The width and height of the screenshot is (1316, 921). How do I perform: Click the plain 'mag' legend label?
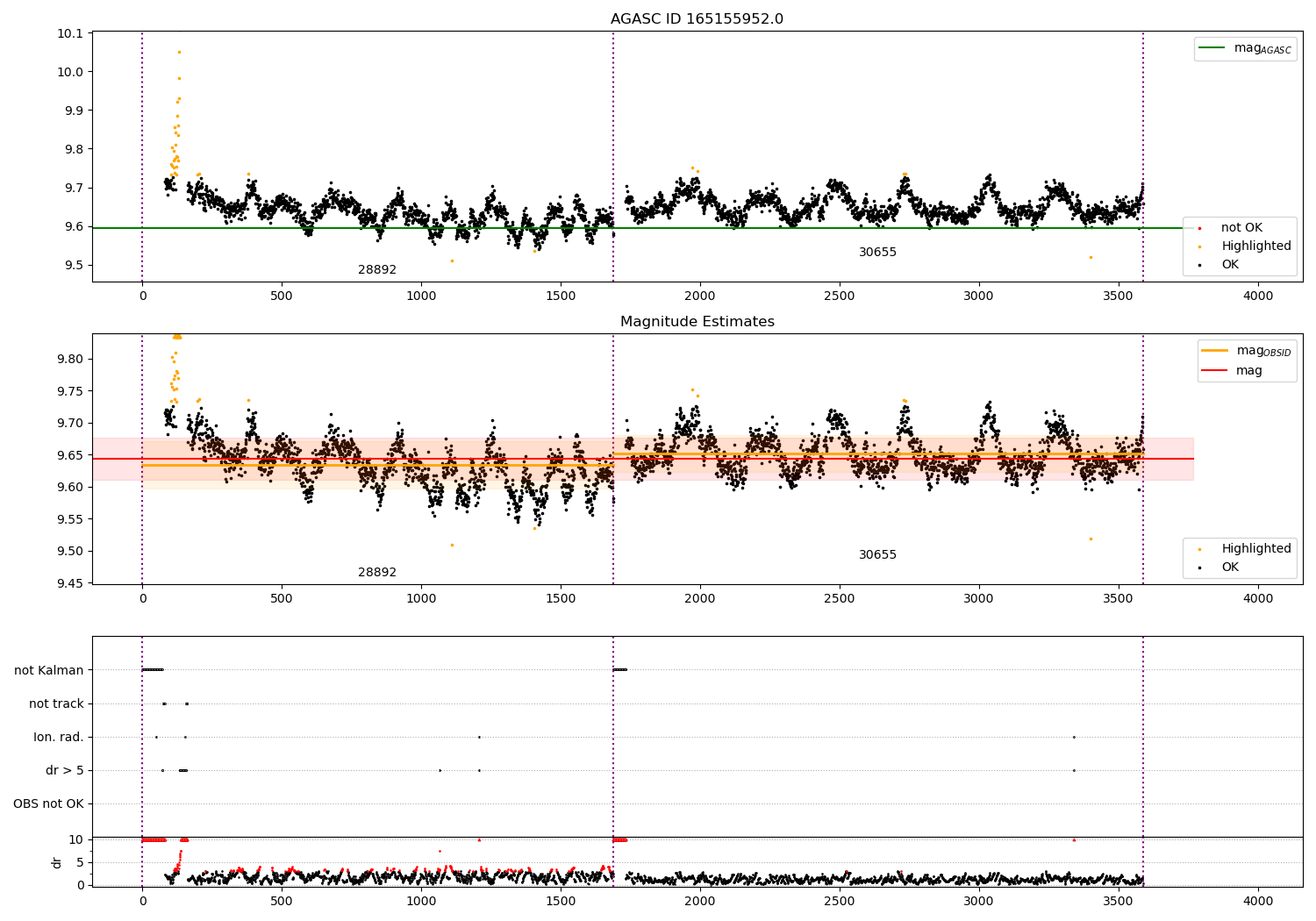pos(1249,371)
